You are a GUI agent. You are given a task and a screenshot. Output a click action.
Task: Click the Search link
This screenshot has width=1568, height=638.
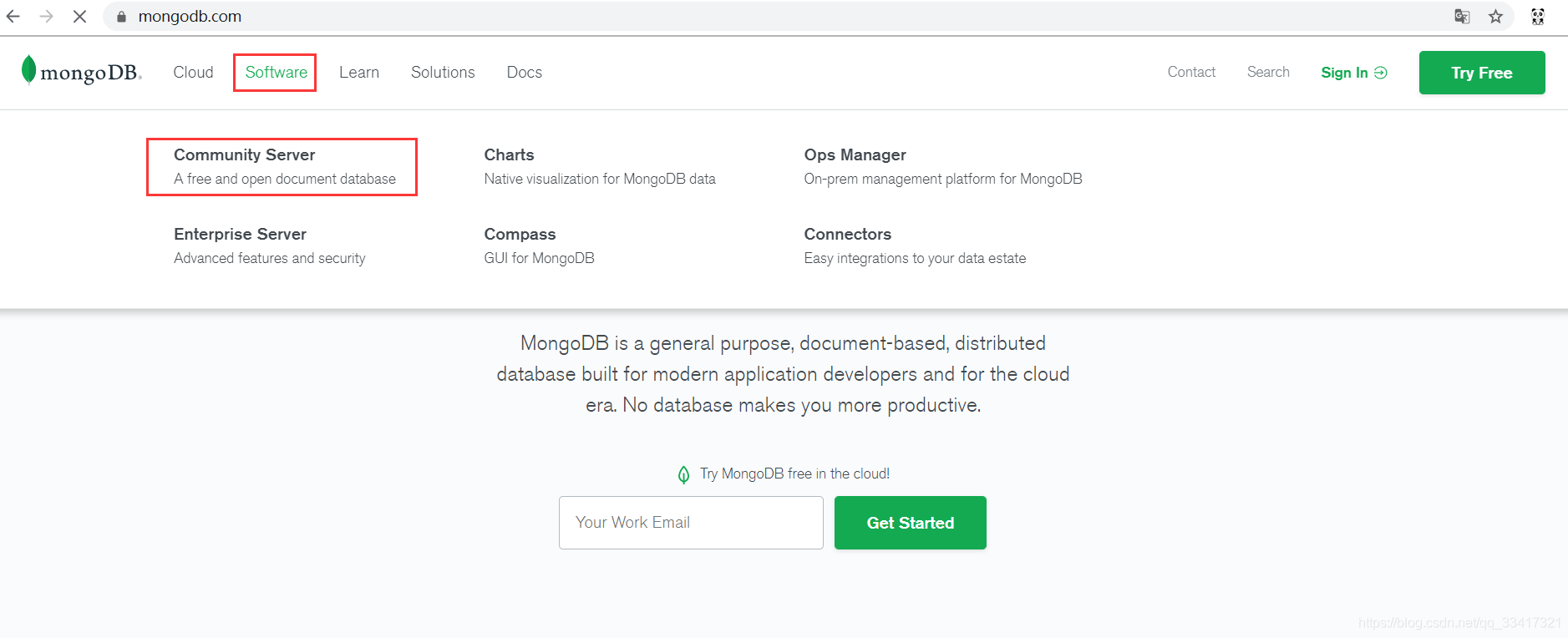[1268, 72]
